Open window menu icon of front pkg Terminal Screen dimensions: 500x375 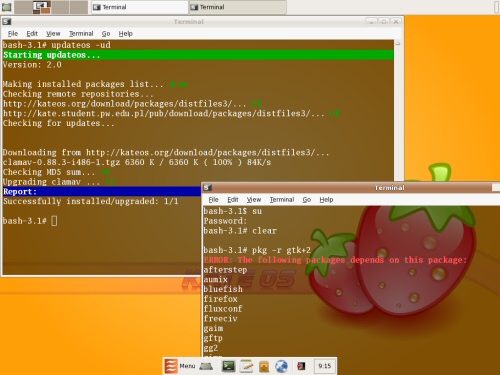(x=207, y=188)
